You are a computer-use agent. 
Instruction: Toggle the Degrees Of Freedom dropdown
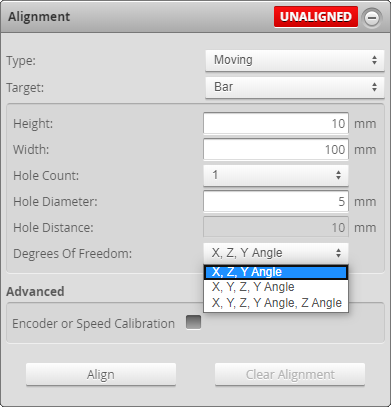click(x=276, y=253)
